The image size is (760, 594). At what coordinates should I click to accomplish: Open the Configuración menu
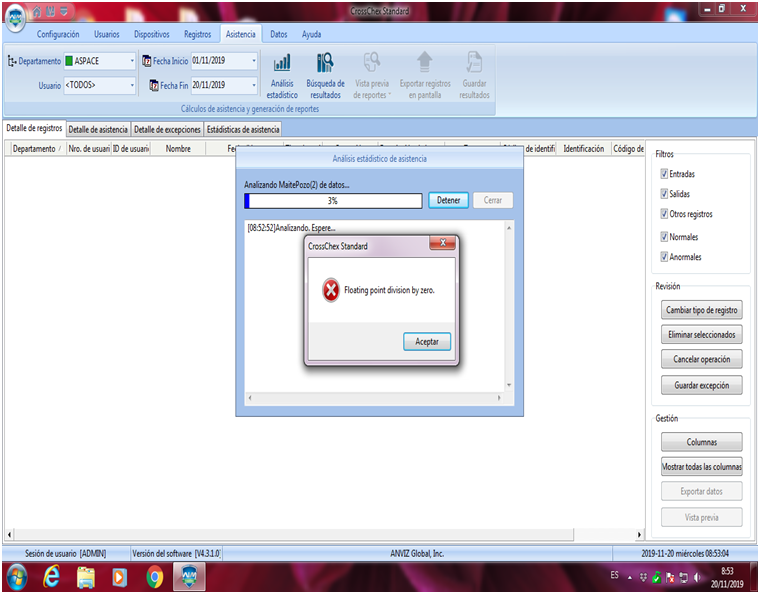pos(58,34)
